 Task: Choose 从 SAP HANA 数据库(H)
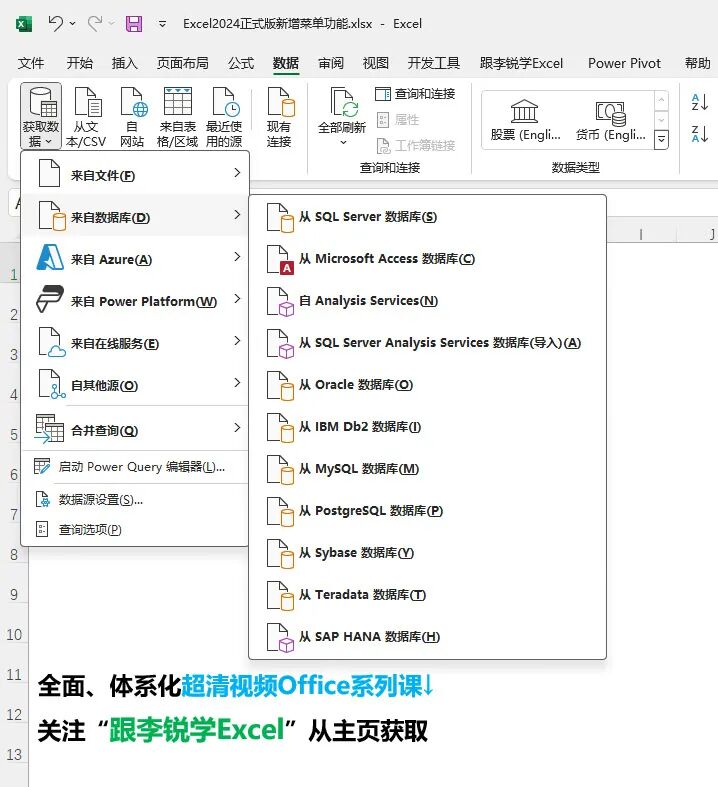[427, 637]
